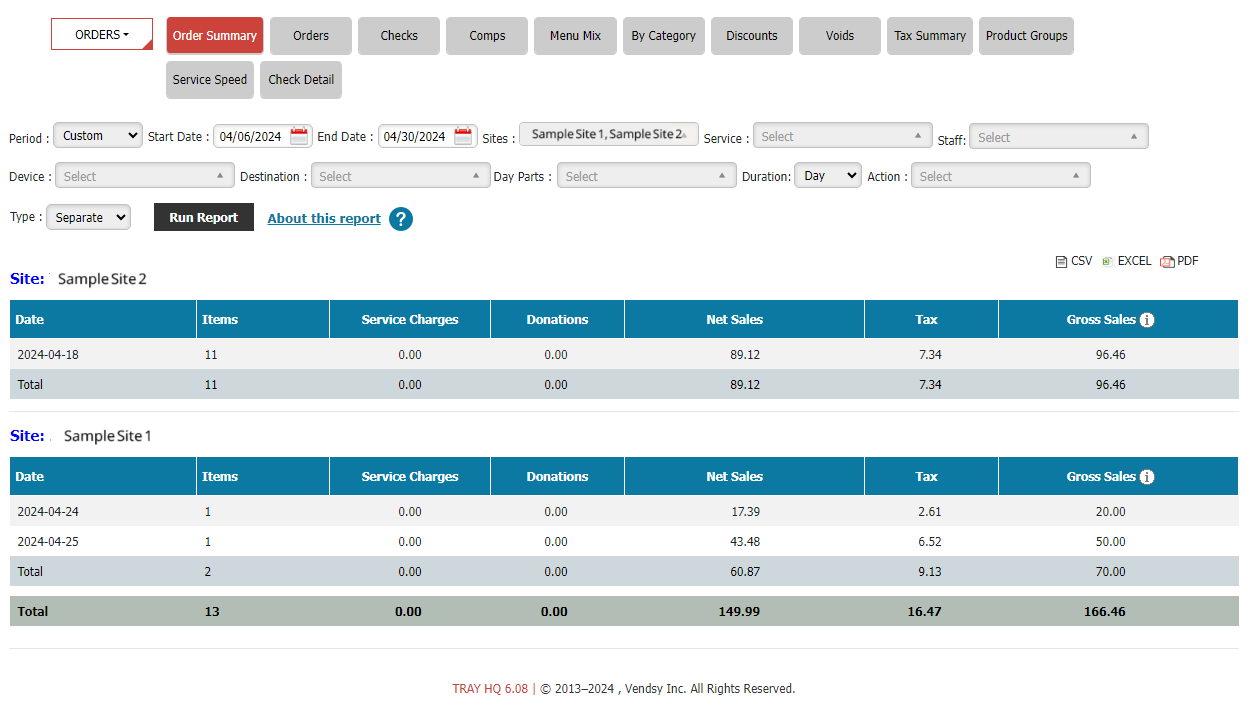Switch to the Orders tab
The image size is (1248, 701).
click(x=311, y=36)
